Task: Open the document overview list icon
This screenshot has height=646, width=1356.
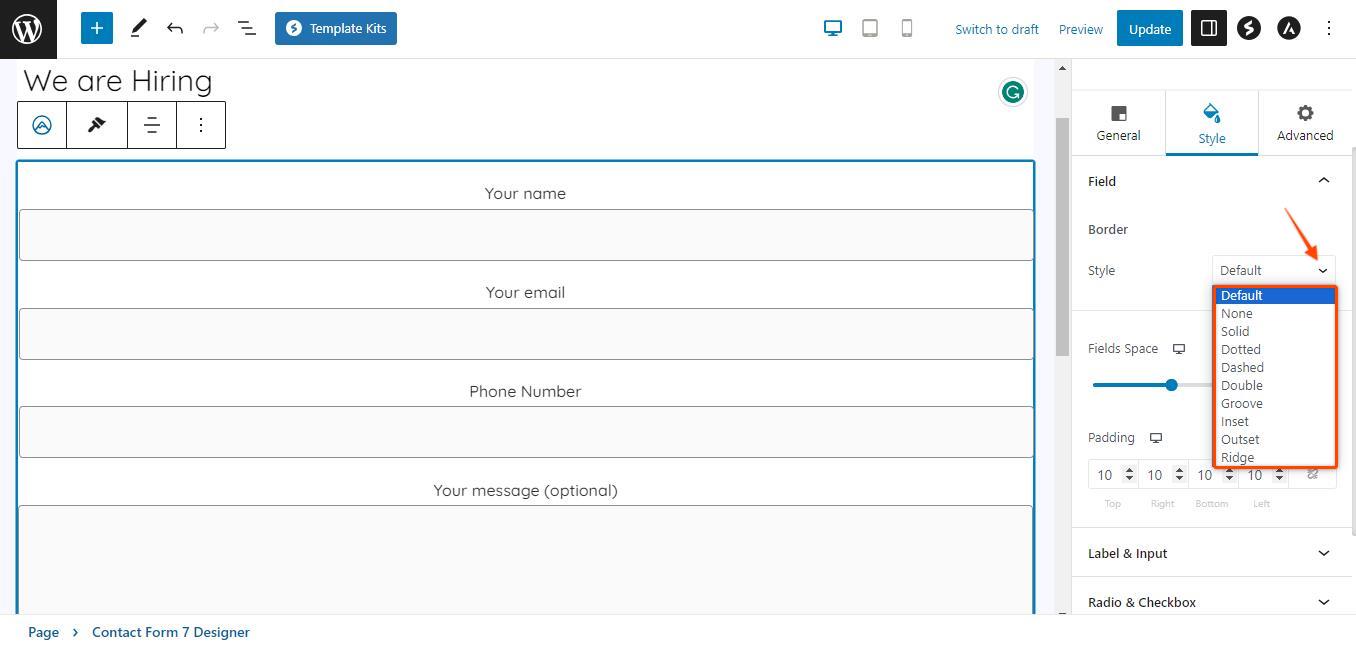Action: coord(247,29)
